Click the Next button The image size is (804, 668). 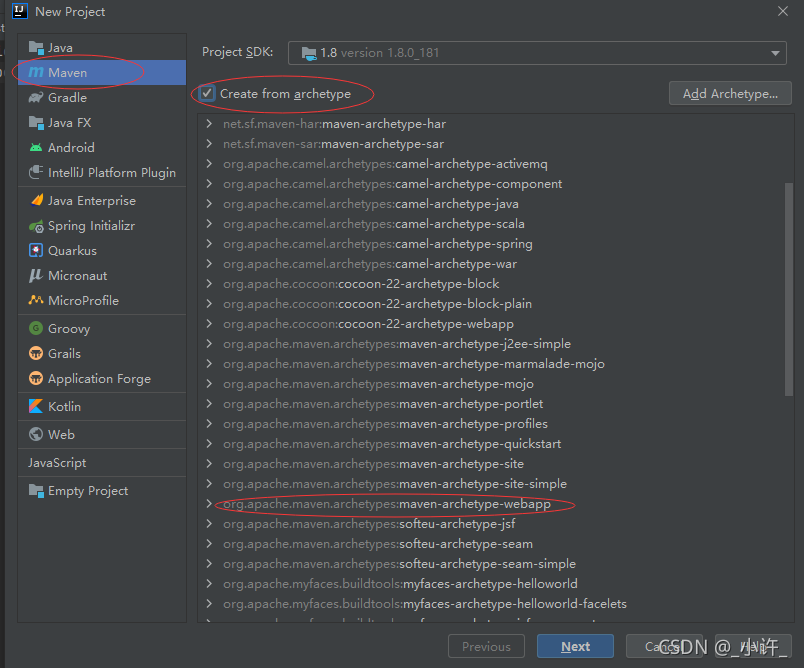[575, 646]
